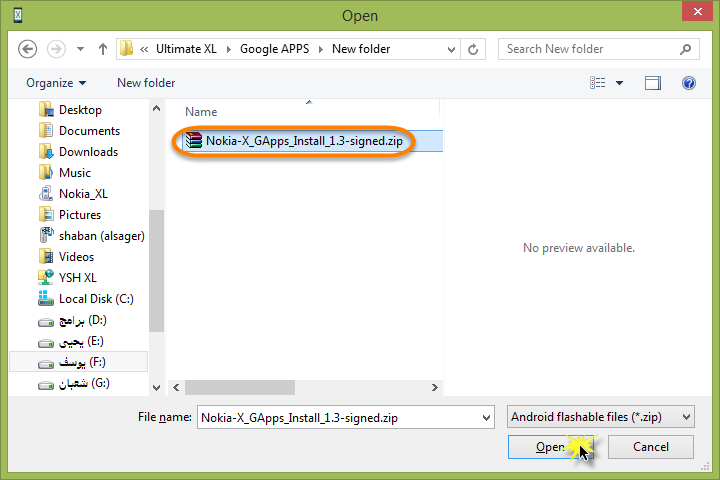Click Local Disk (C:) drive icon
Viewport: 720px width, 480px height.
click(x=46, y=299)
